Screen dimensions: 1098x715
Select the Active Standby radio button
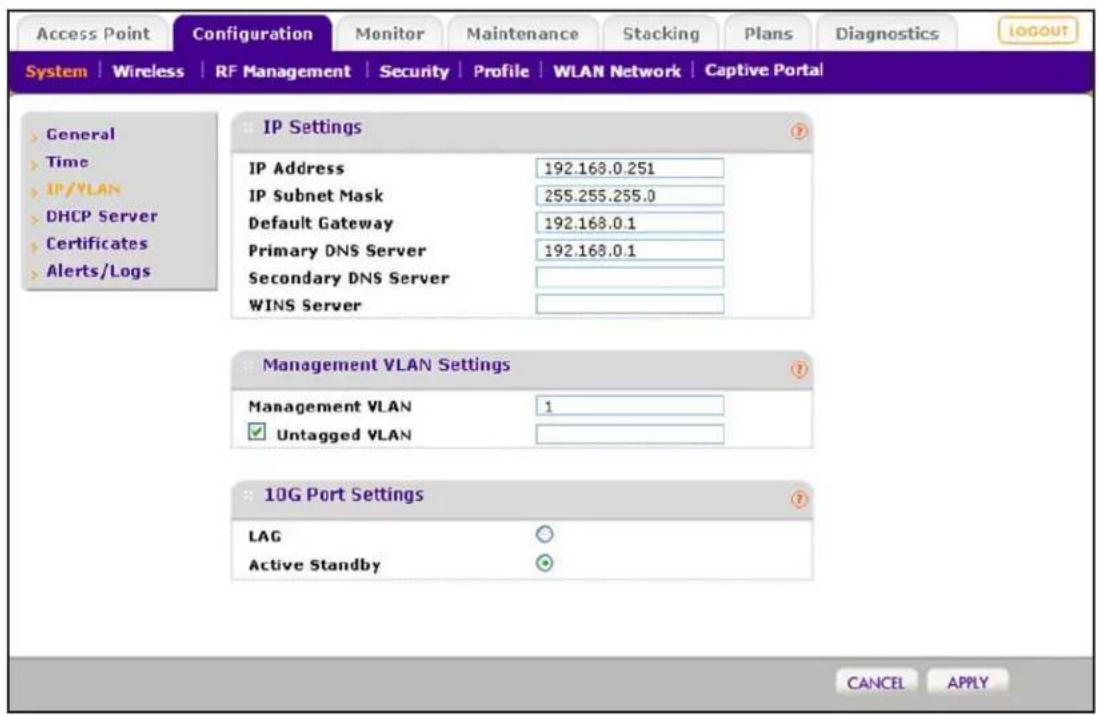pos(544,563)
